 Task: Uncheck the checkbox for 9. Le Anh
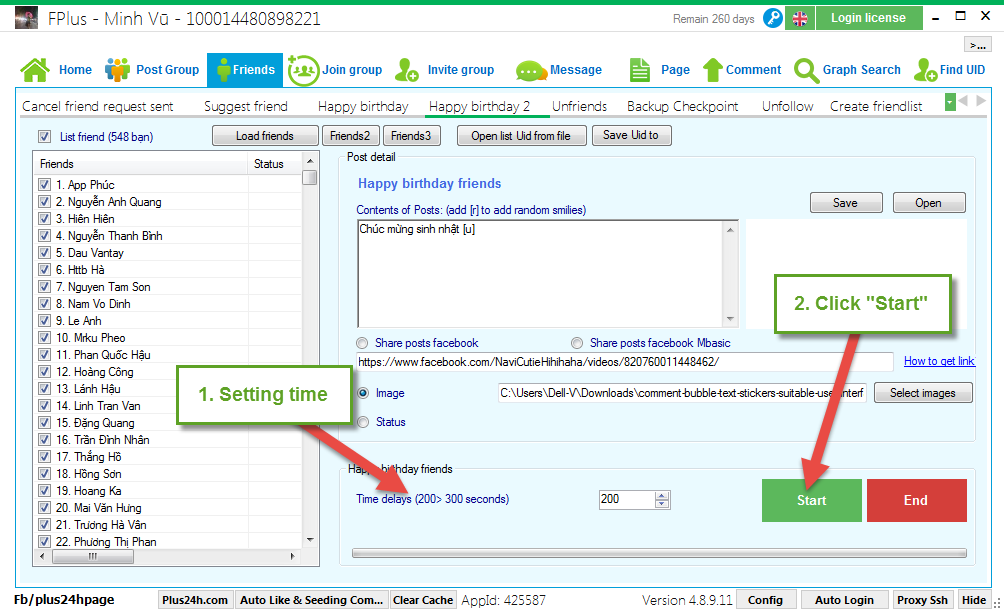click(44, 321)
